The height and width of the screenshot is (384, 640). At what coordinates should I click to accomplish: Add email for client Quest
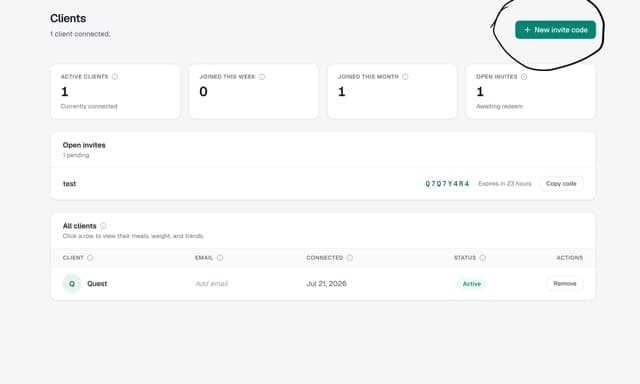pos(211,284)
